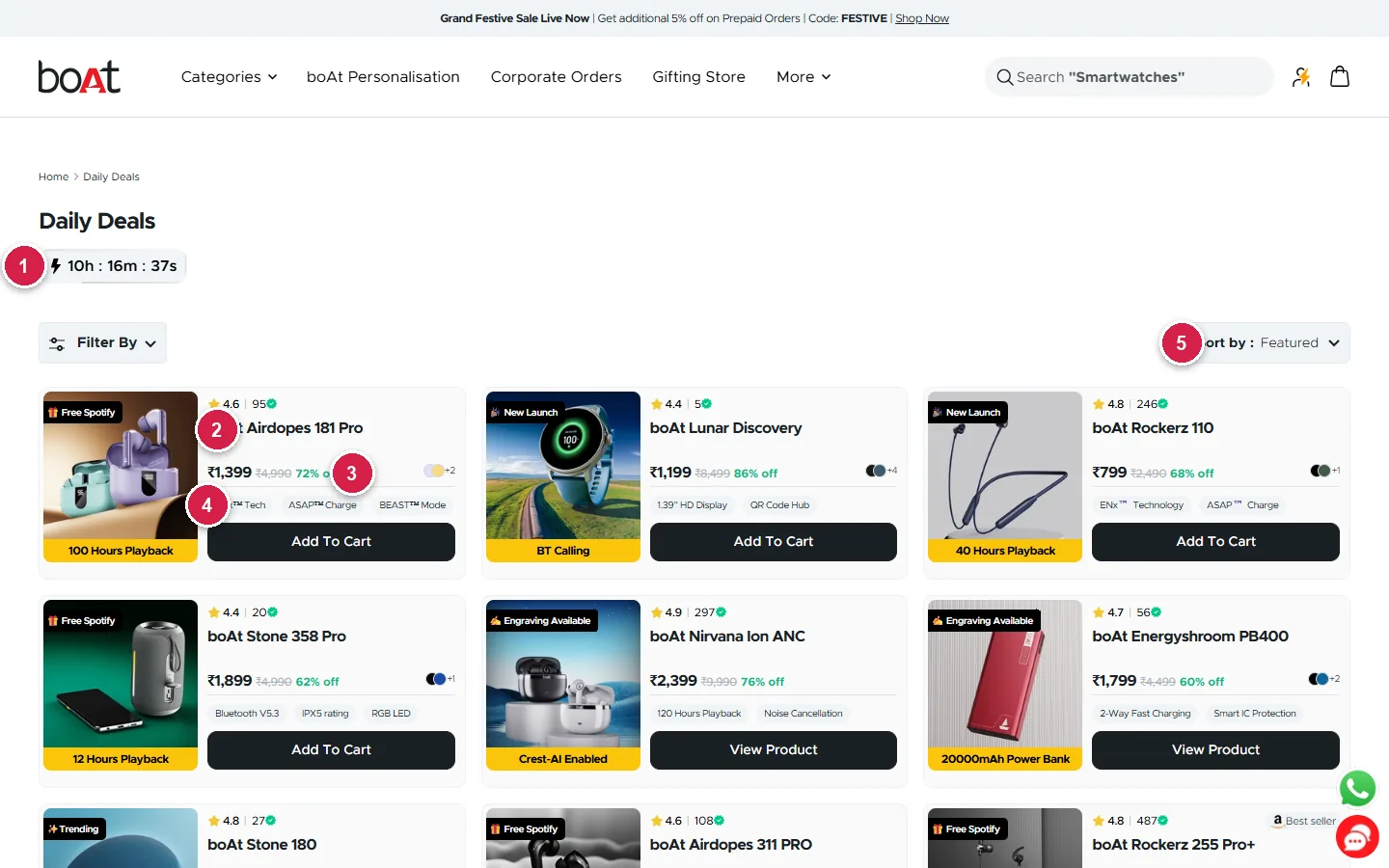
Task: Click Amazon Best seller badge
Action: click(1303, 821)
